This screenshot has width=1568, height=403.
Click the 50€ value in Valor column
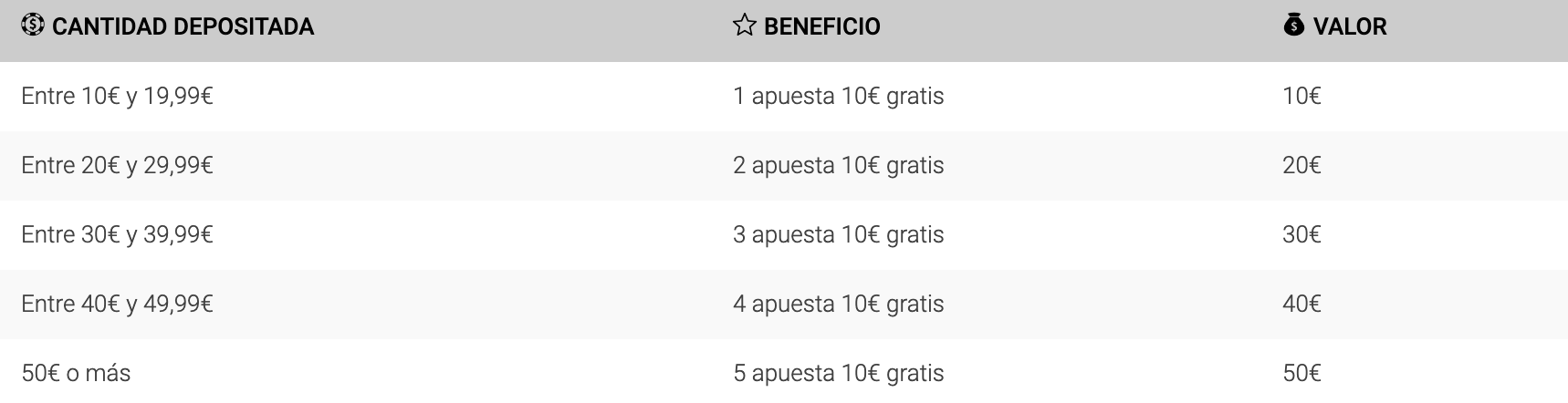[x=1301, y=374]
